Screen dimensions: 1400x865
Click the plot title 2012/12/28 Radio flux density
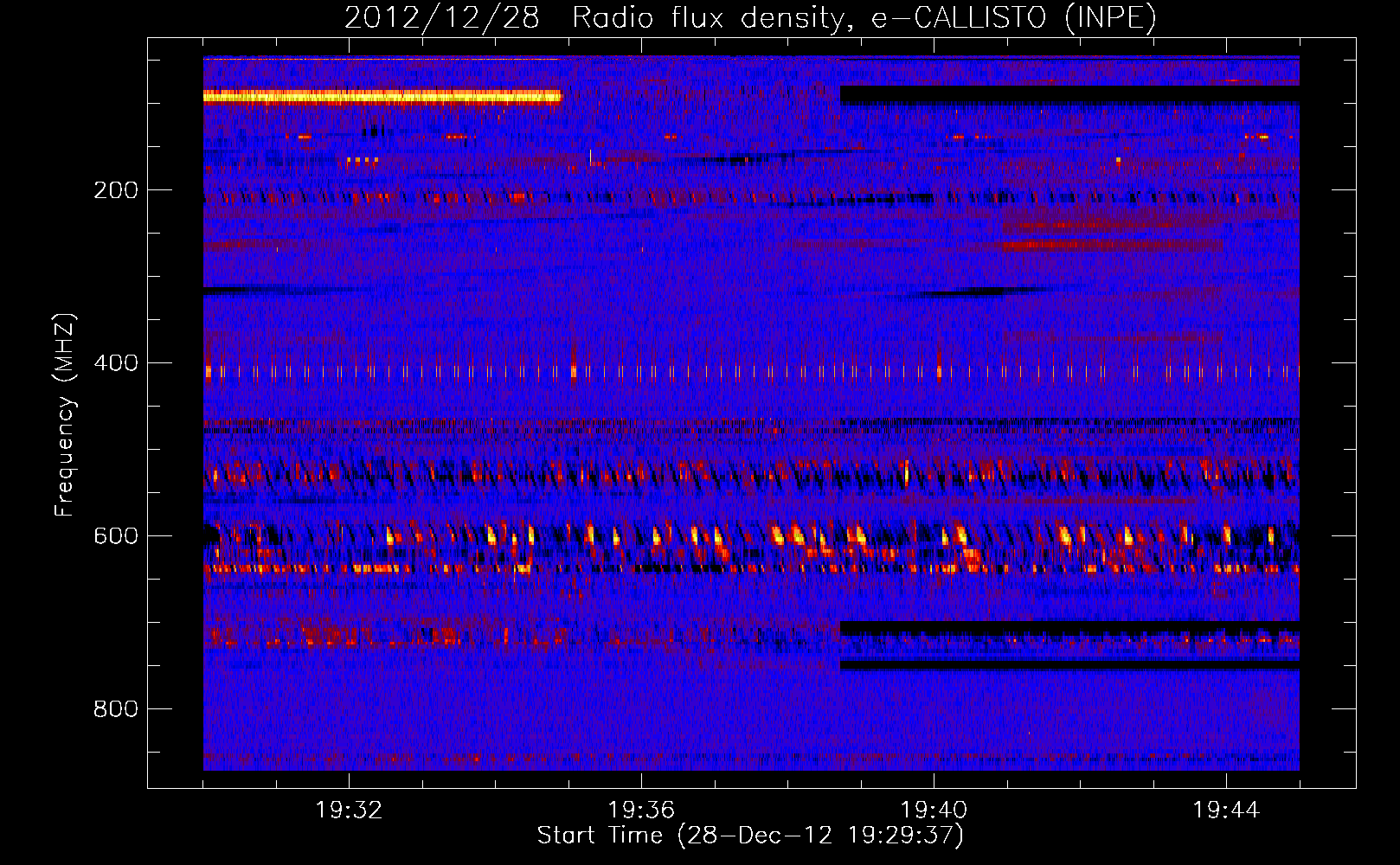pos(750,17)
